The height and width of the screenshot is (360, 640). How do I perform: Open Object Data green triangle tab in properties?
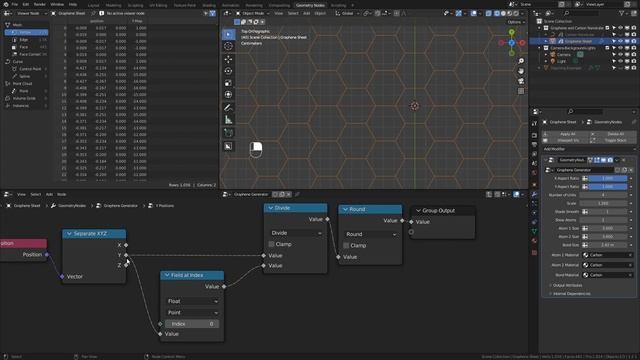tap(534, 231)
